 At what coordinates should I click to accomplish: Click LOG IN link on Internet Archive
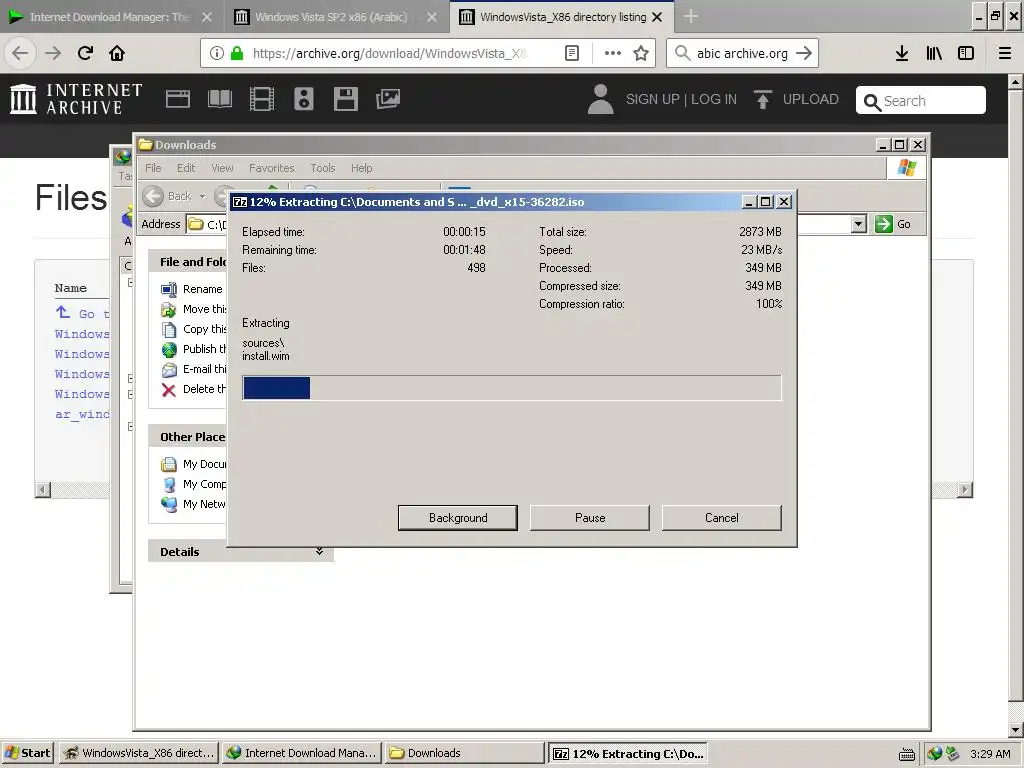pyautogui.click(x=714, y=99)
